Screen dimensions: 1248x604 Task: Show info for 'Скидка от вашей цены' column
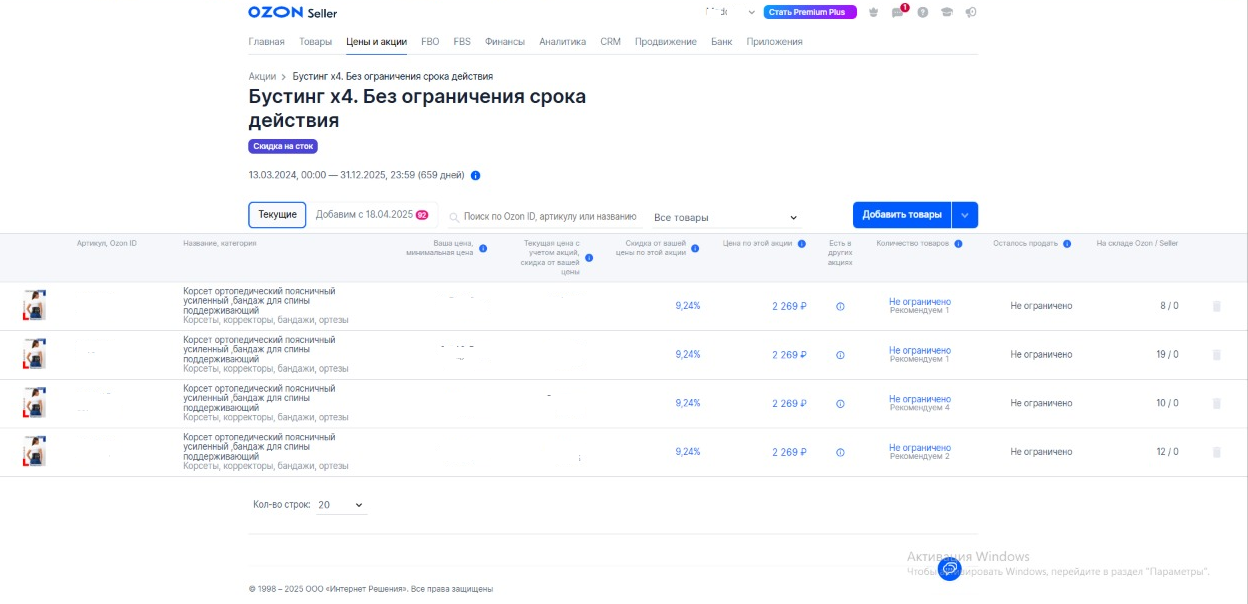point(695,248)
